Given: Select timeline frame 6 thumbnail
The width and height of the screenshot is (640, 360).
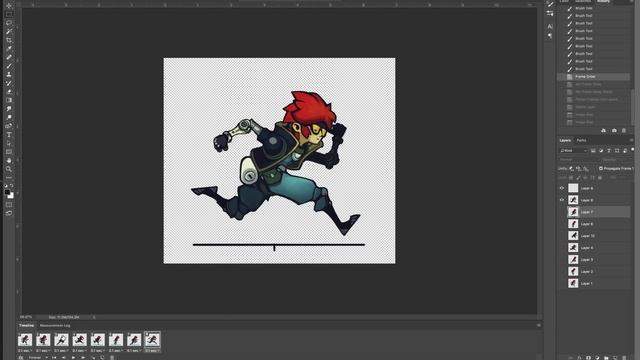Looking at the screenshot, I should 116,340.
